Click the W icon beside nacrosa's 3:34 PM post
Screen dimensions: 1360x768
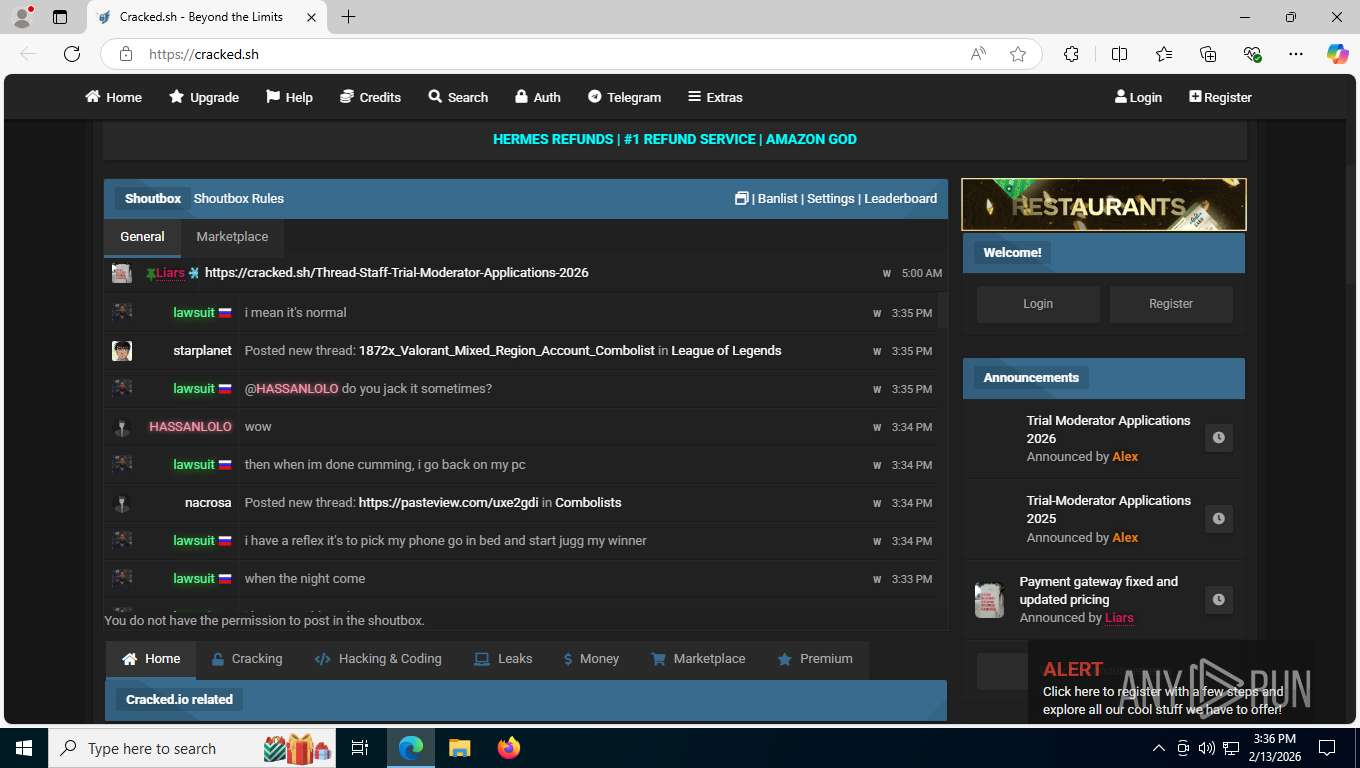877,503
